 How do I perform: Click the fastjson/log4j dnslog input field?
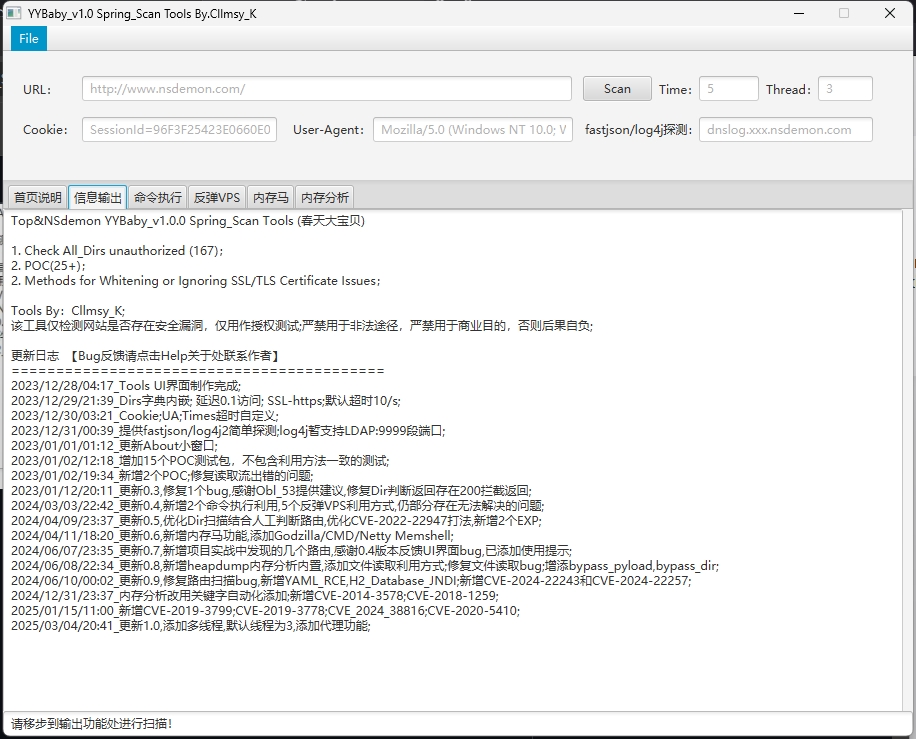[x=786, y=130]
